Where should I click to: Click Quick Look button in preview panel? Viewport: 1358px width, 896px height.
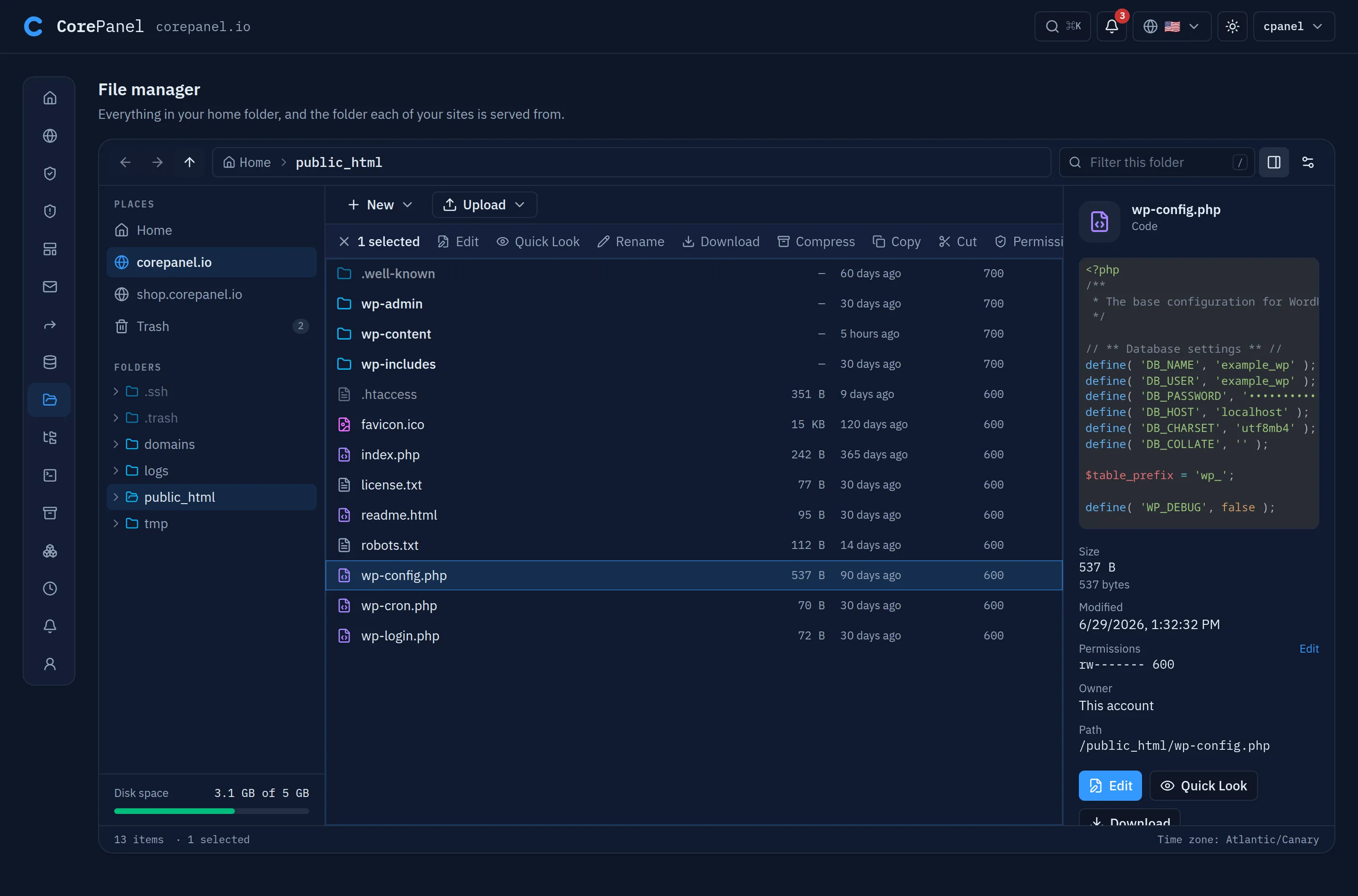click(x=1203, y=786)
